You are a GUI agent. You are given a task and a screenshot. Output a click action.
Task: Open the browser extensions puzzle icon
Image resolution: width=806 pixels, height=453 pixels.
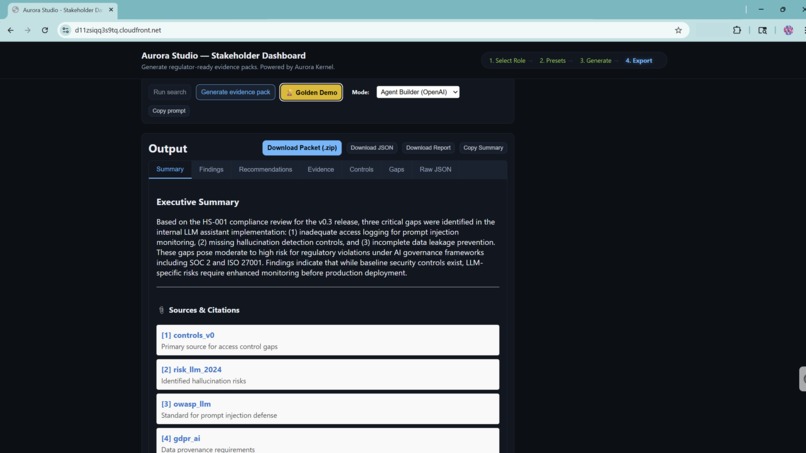click(737, 30)
